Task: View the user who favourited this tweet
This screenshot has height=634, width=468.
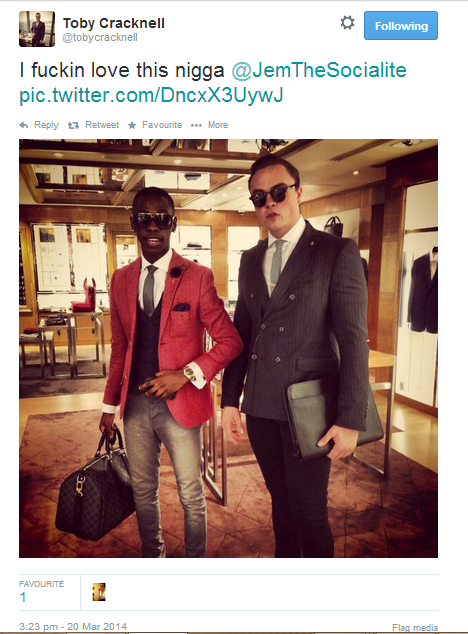Action: [x=99, y=592]
